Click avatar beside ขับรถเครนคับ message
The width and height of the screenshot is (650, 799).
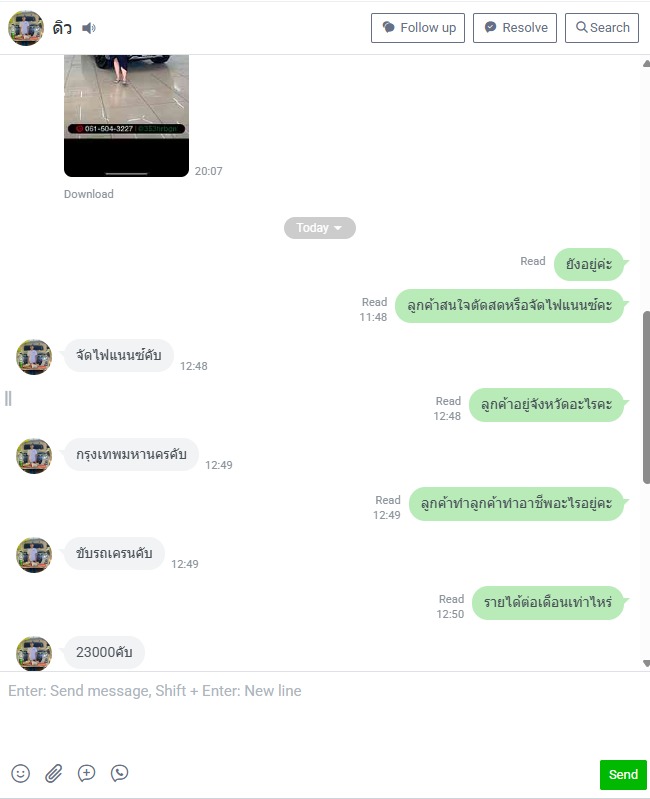34,555
